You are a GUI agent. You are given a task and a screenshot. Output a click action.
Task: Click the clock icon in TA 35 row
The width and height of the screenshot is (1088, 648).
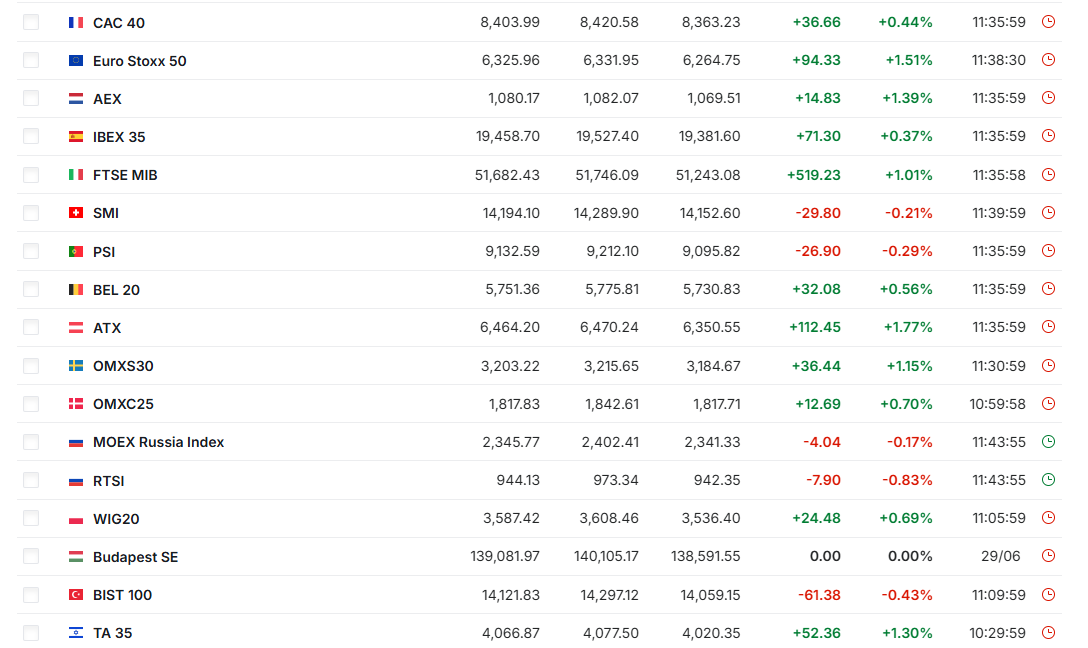pyautogui.click(x=1048, y=632)
